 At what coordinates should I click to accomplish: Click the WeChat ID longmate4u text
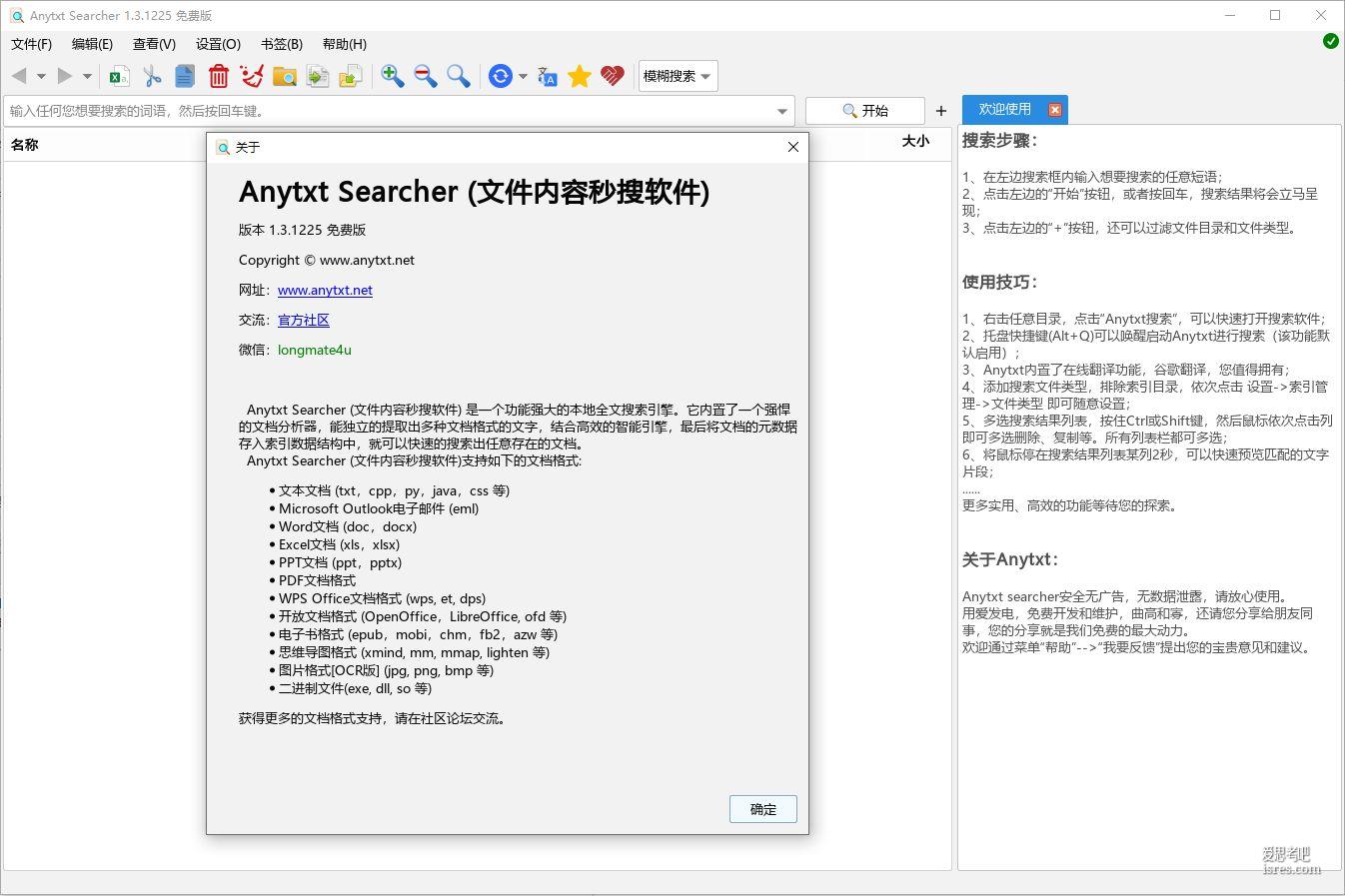pos(315,350)
